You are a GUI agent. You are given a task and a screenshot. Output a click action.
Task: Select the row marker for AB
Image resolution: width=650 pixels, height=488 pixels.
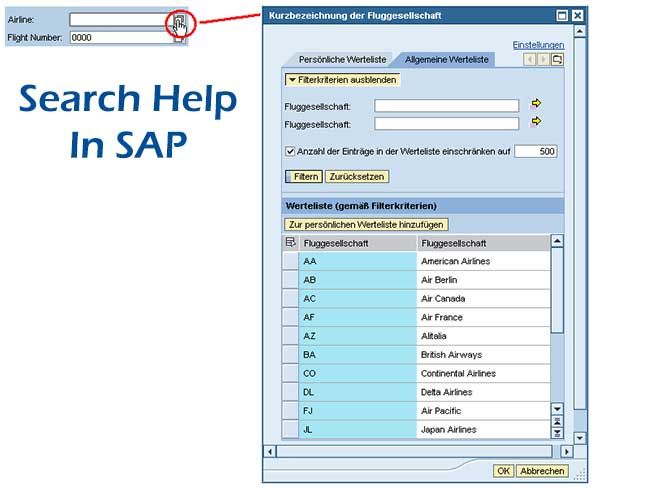pyautogui.click(x=291, y=280)
